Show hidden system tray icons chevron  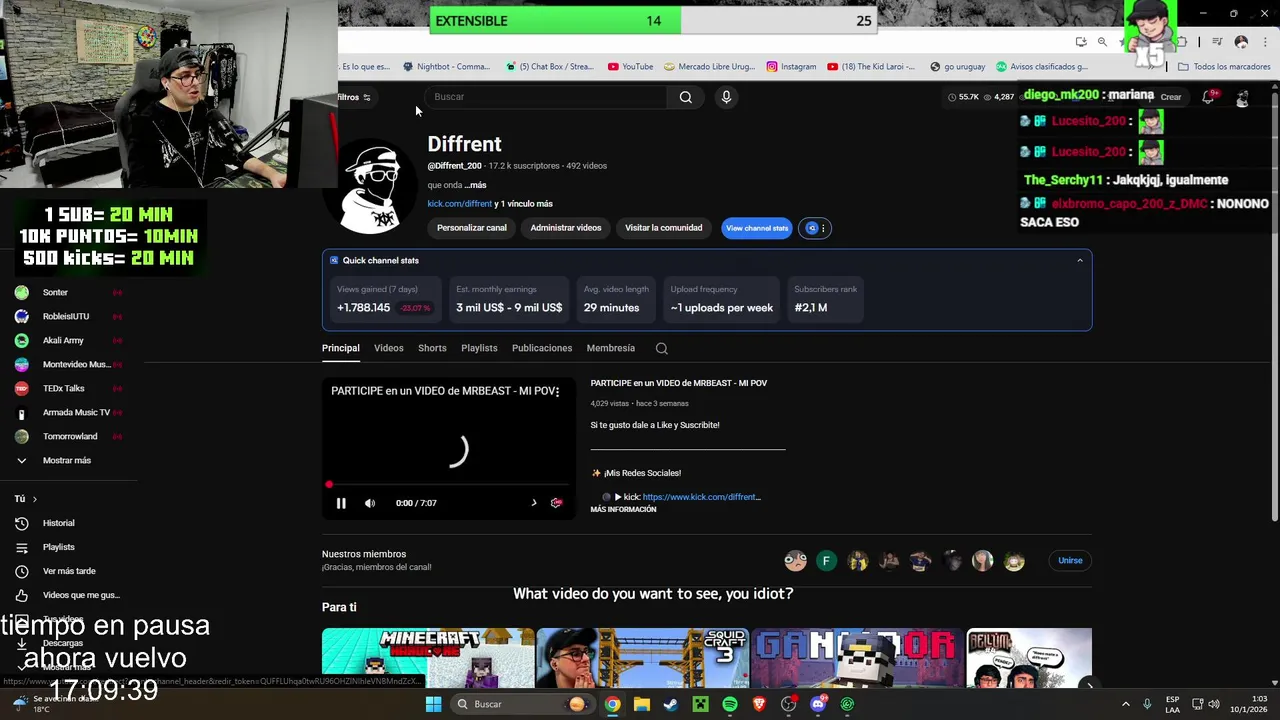coord(1125,704)
